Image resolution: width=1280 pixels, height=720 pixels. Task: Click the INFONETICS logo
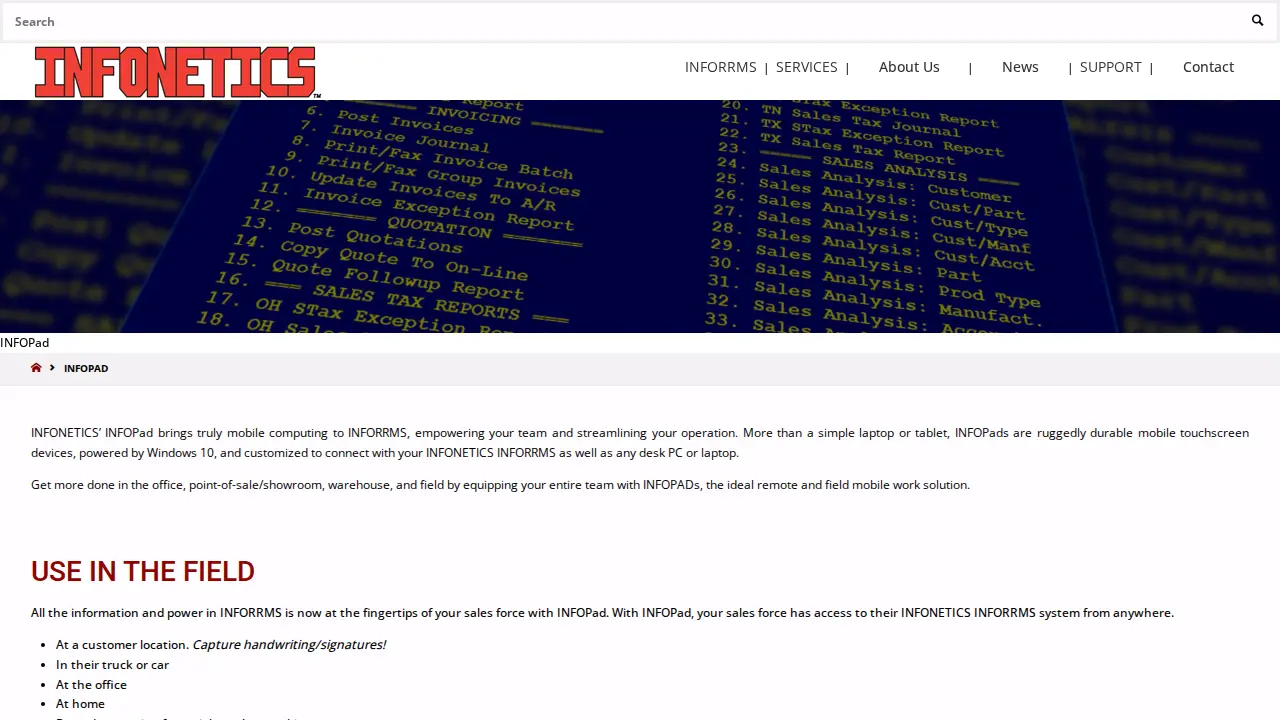[x=177, y=72]
